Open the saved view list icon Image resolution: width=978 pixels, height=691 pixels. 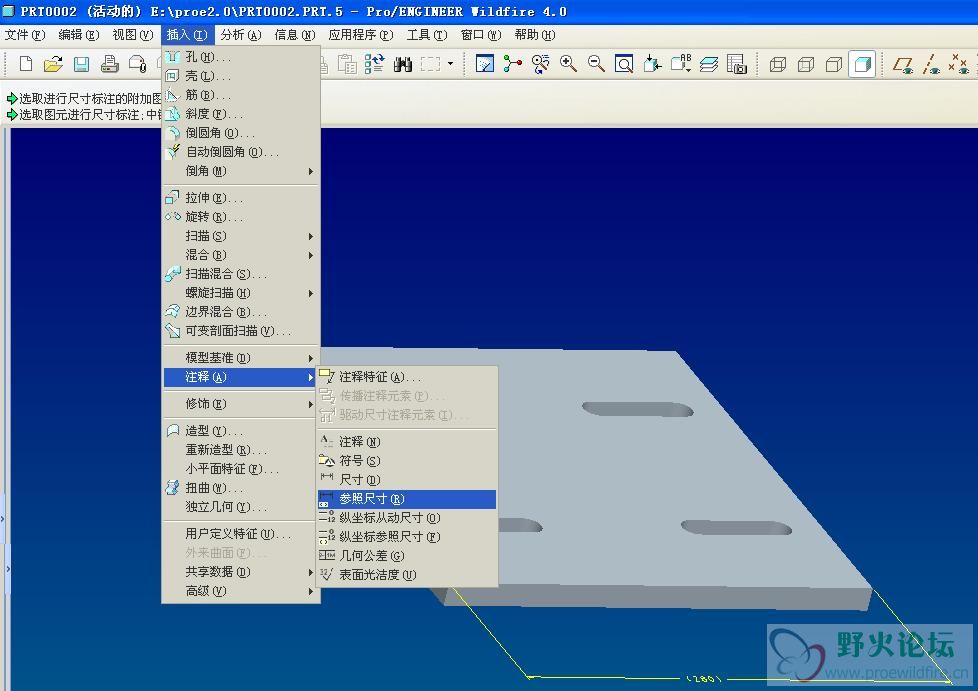point(680,64)
